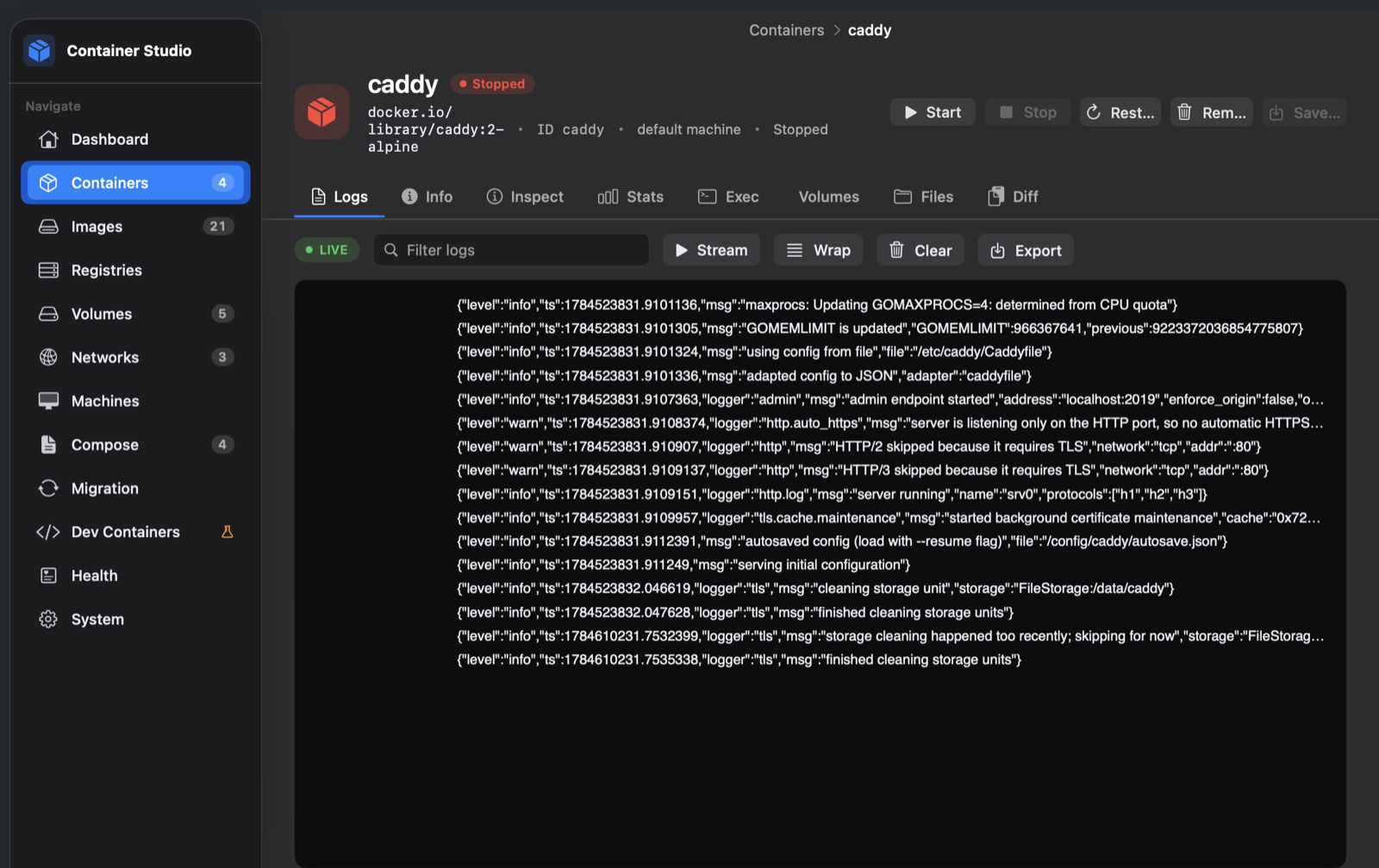Go to Registries page

pos(135,270)
